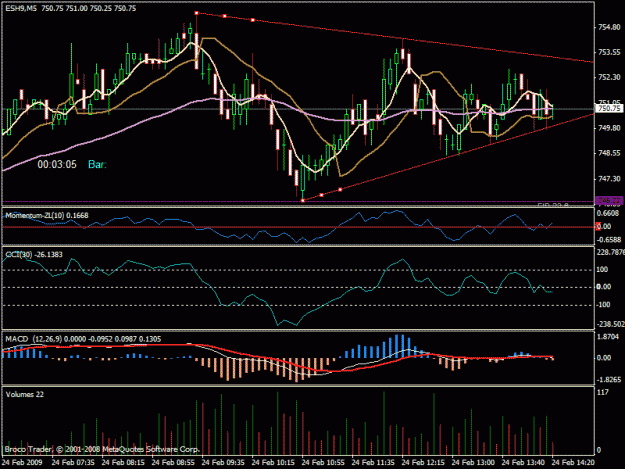Click the cyan "Bar:" label
The width and height of the screenshot is (625, 469).
point(97,165)
